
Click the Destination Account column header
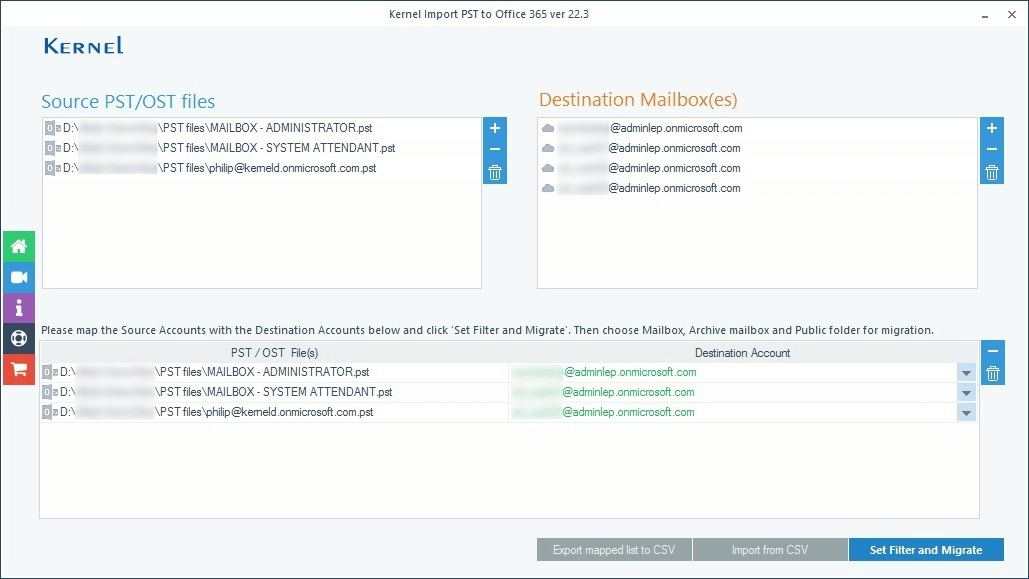[x=742, y=353]
